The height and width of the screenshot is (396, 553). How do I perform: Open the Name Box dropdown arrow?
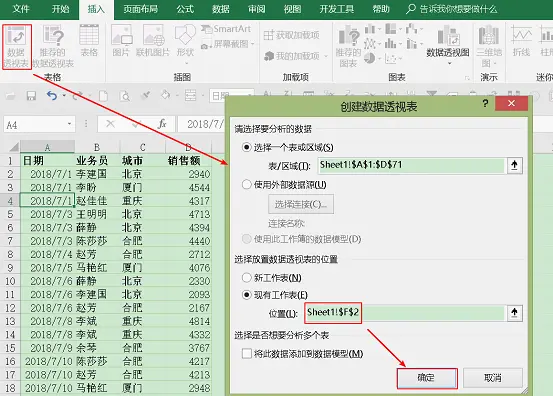click(x=69, y=124)
